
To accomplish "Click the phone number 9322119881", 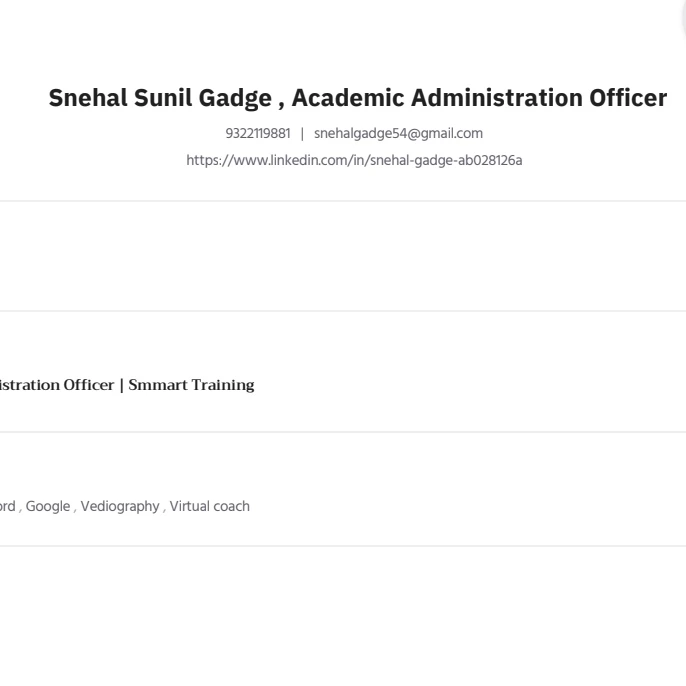I will (x=258, y=133).
